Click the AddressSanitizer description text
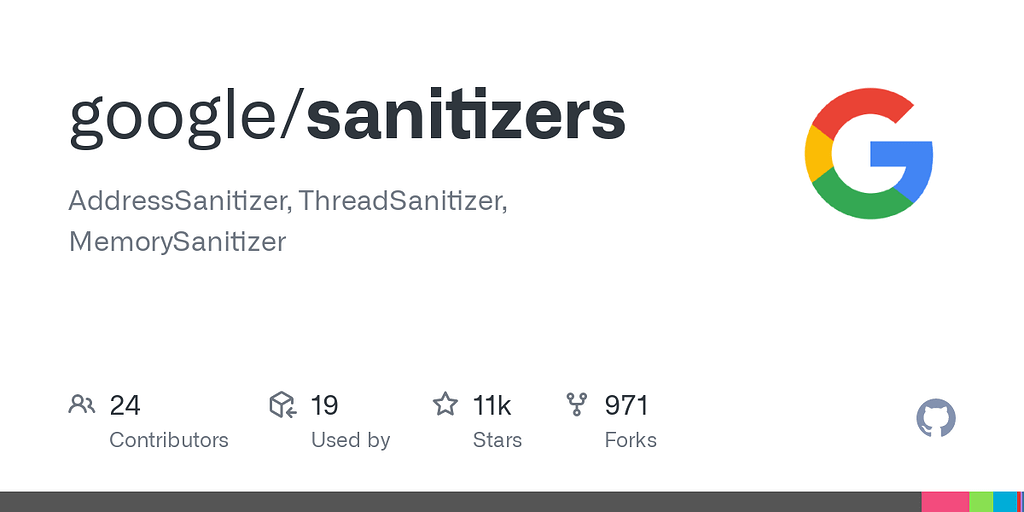 coord(180,202)
